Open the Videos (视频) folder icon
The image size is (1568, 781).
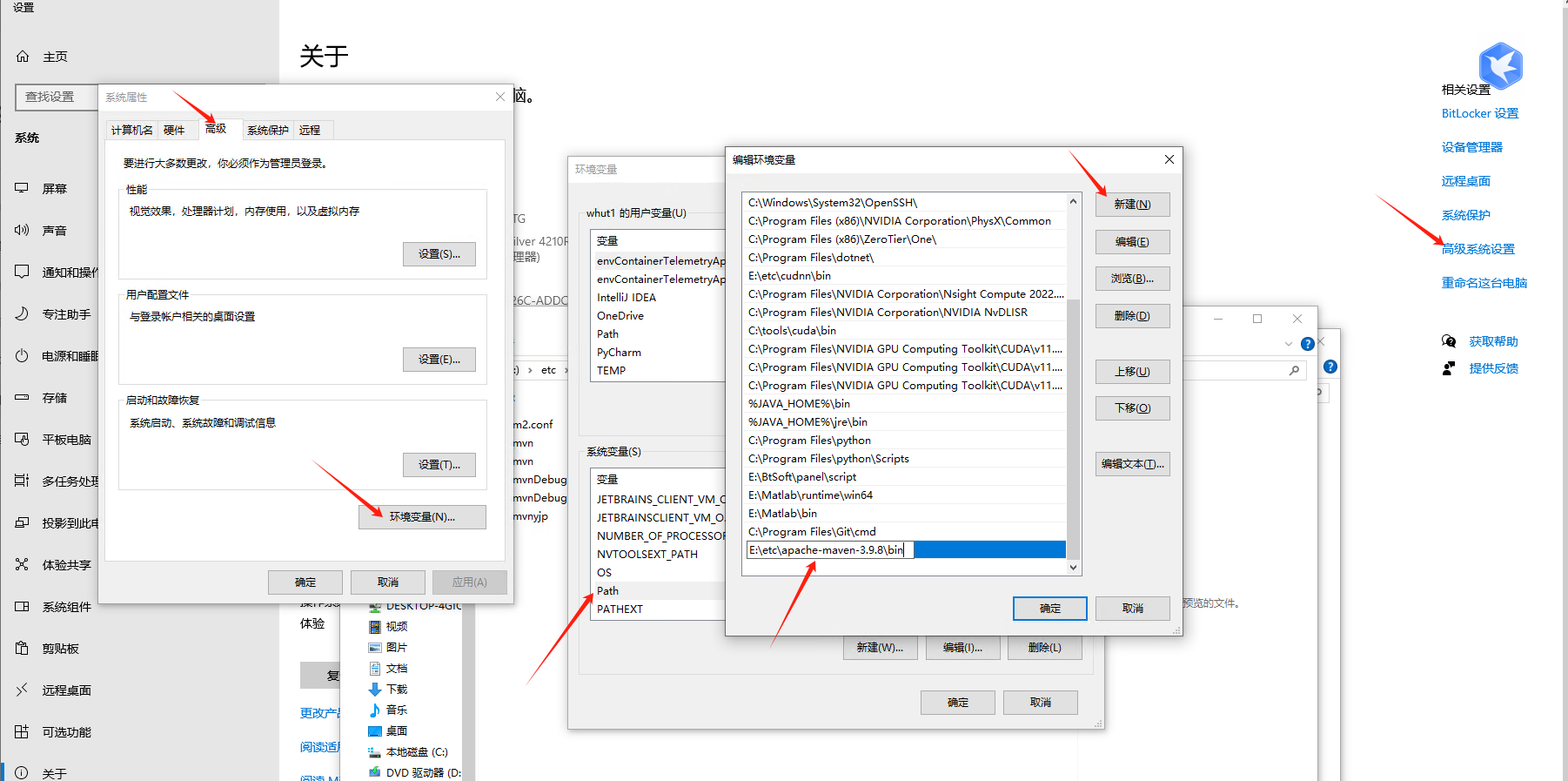(375, 627)
